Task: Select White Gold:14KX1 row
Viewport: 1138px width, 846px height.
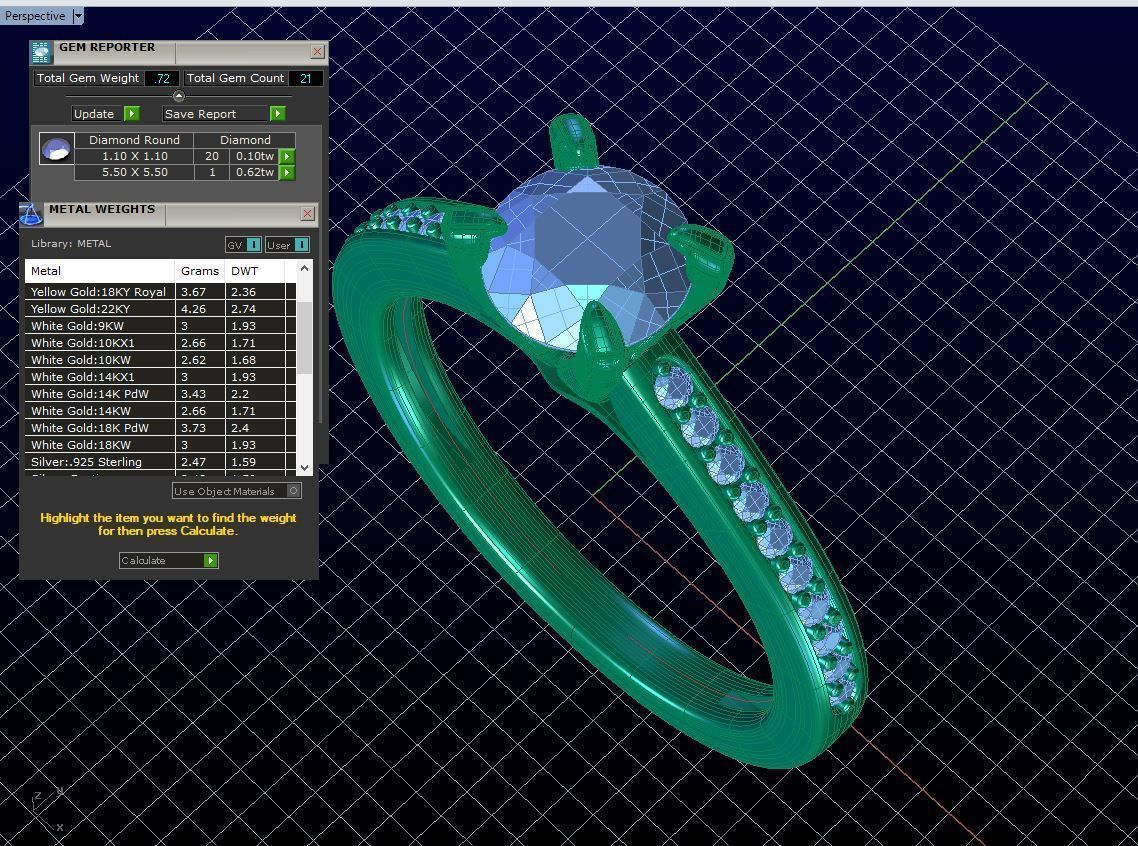Action: pyautogui.click(x=160, y=377)
